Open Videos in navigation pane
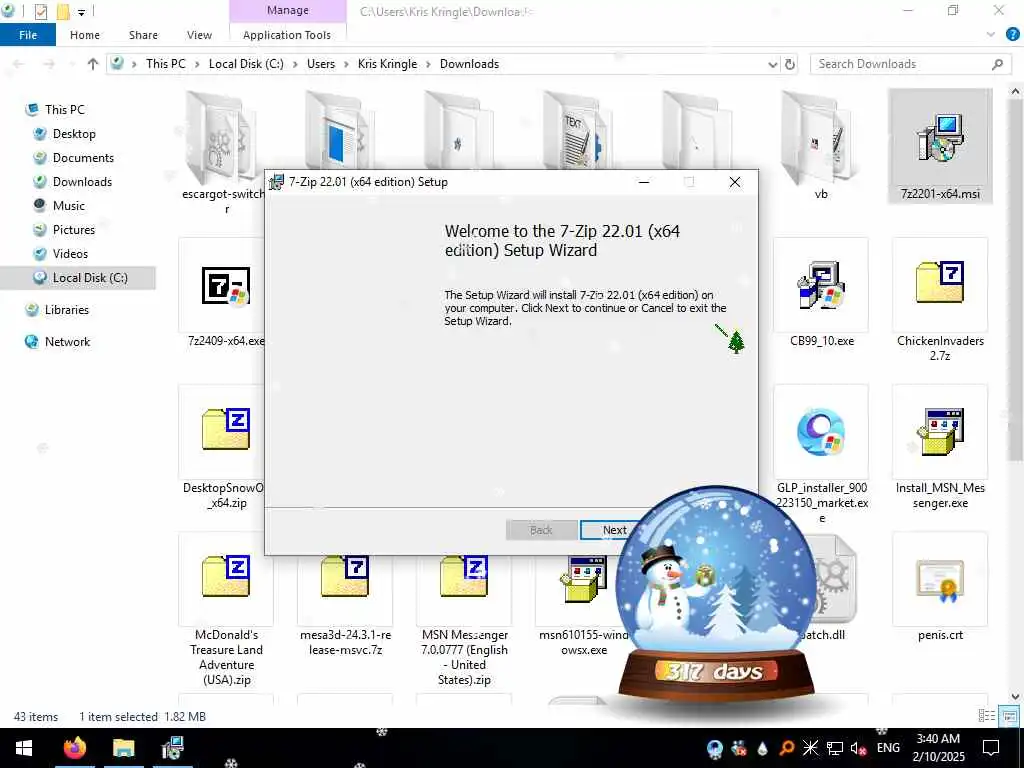Viewport: 1024px width, 768px height. (x=70, y=253)
